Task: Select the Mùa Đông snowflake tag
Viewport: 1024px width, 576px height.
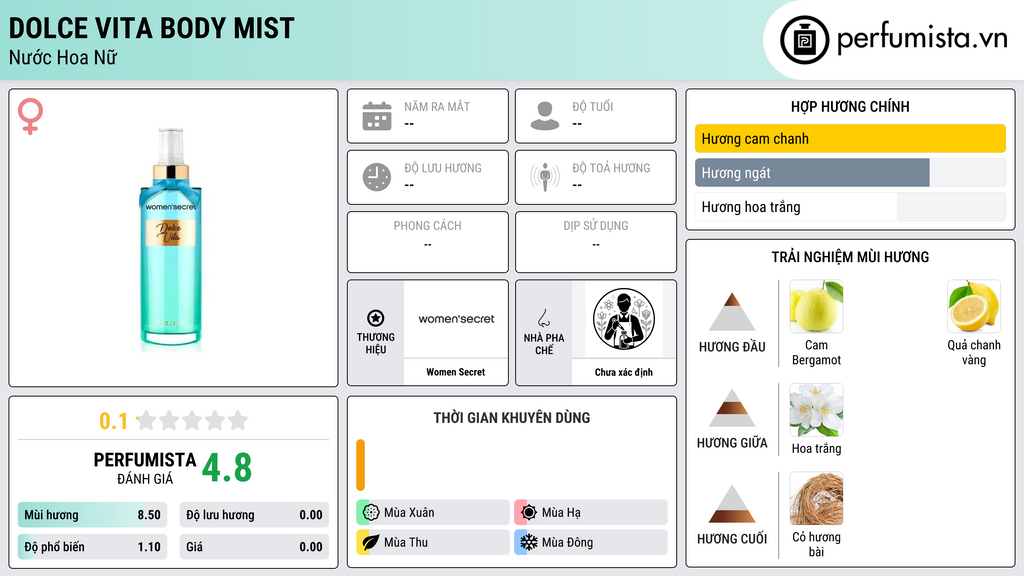Action: pyautogui.click(x=591, y=542)
